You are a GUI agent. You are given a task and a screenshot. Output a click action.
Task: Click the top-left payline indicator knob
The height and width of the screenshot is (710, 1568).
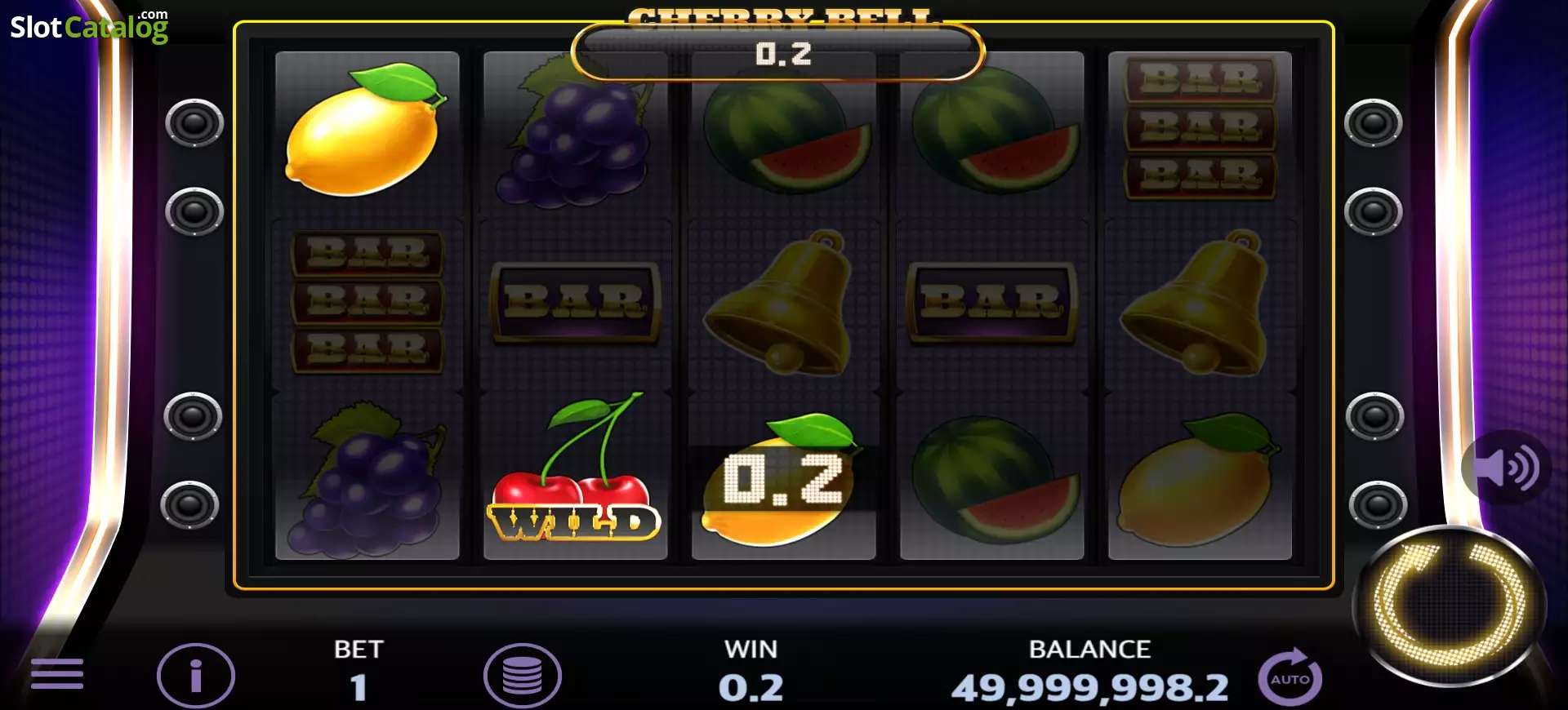(194, 123)
